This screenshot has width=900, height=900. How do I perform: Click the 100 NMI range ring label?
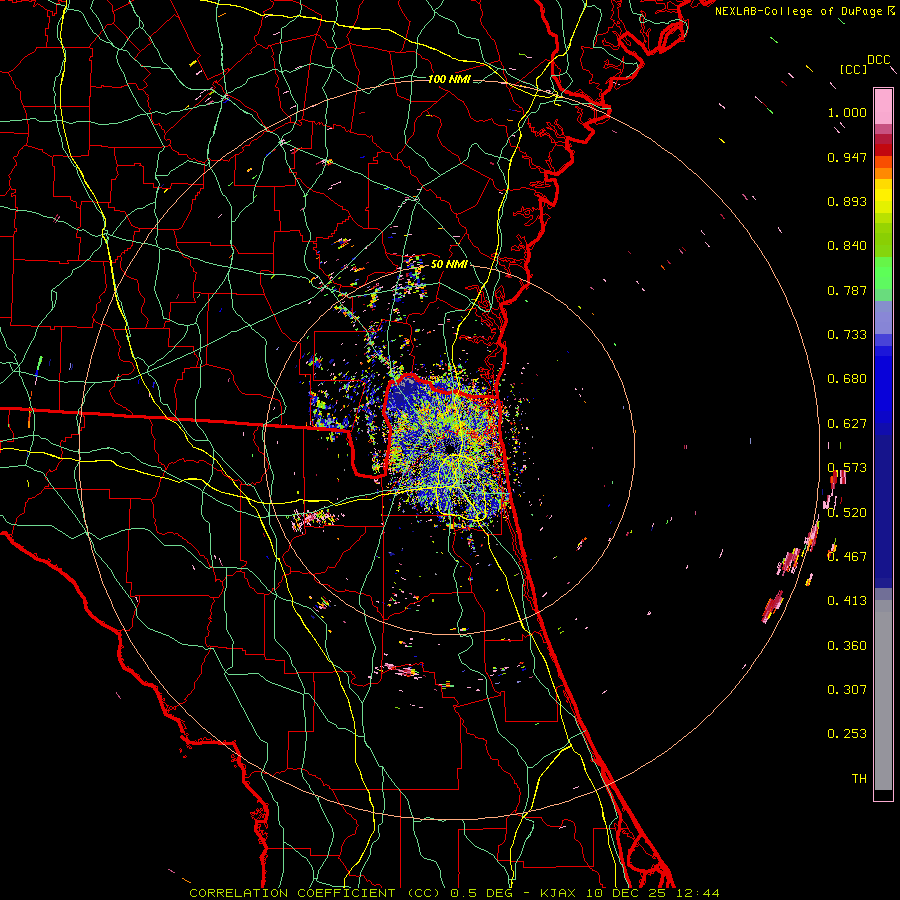[449, 79]
